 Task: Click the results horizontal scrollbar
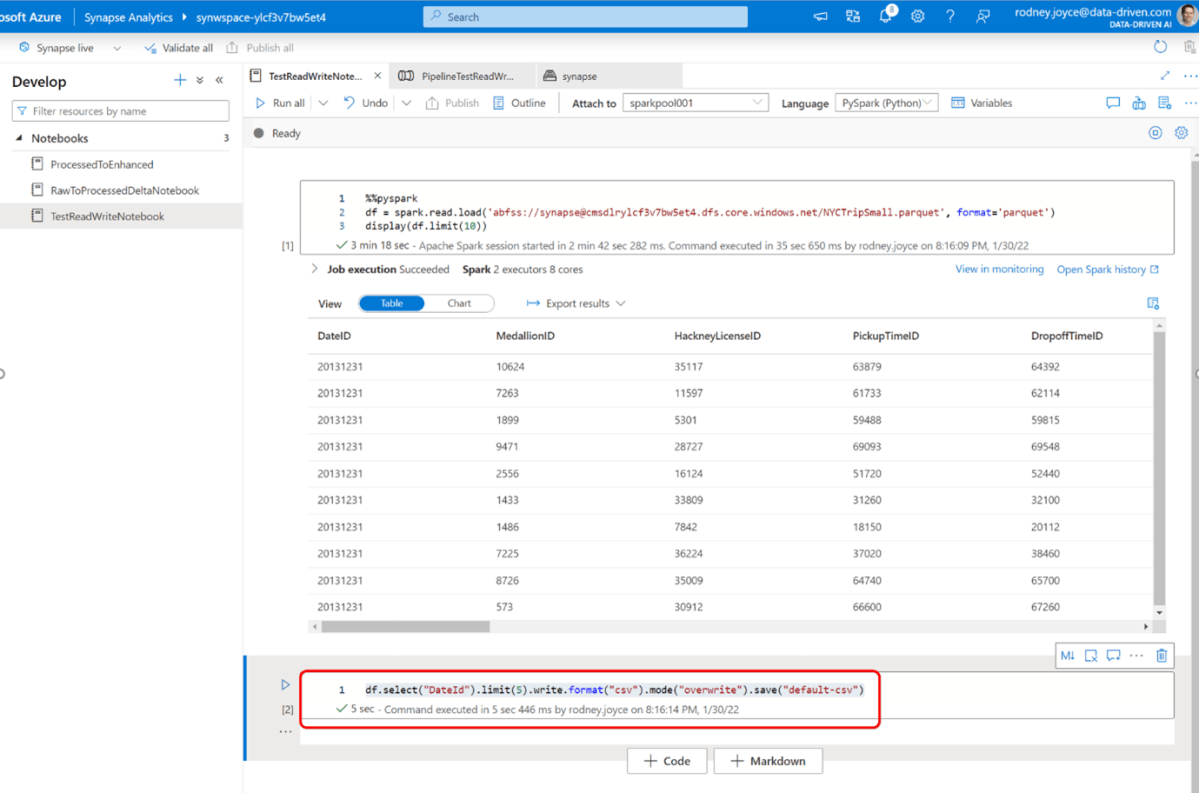(x=405, y=626)
